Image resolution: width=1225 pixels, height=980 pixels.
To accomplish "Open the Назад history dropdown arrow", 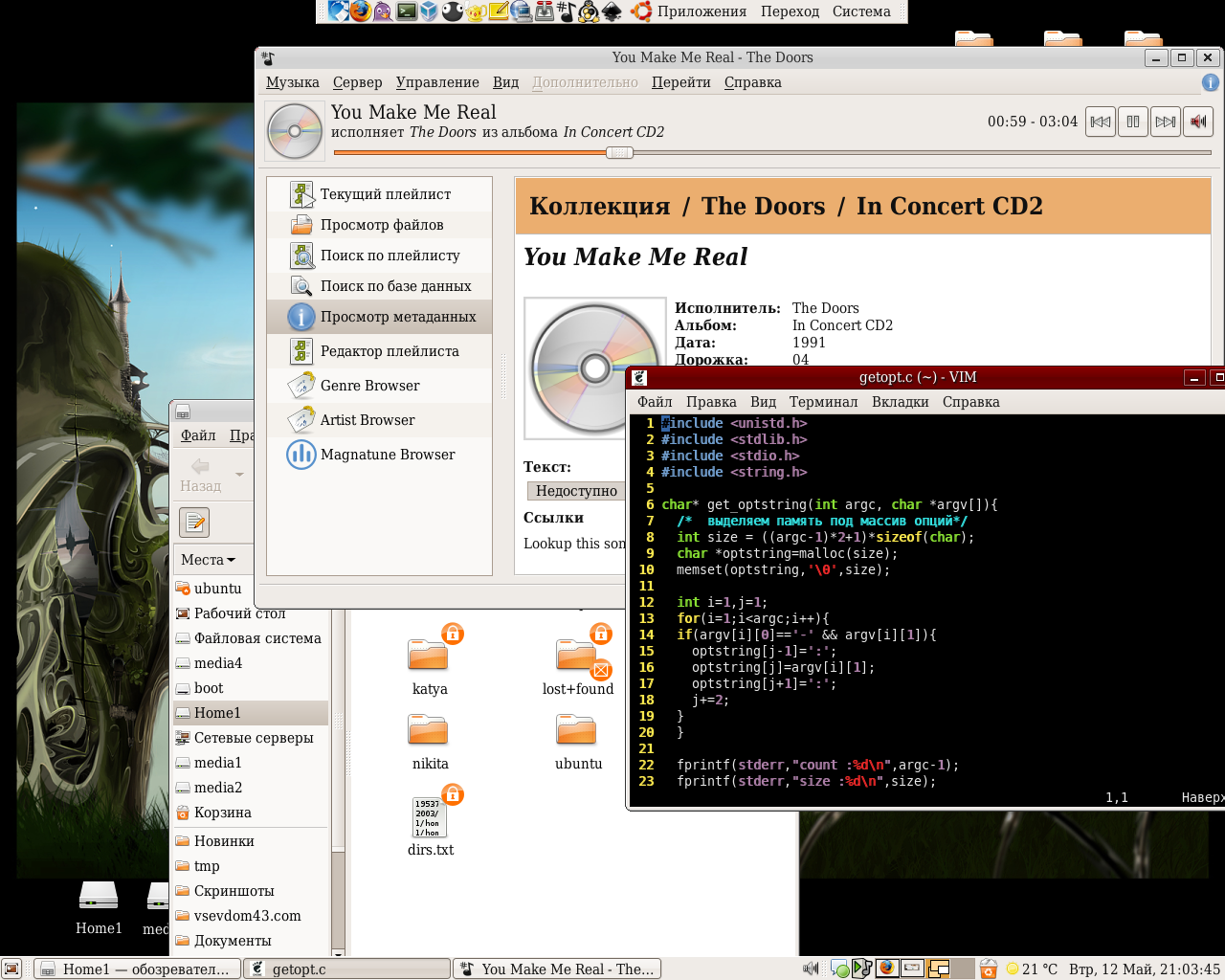I will (x=239, y=474).
